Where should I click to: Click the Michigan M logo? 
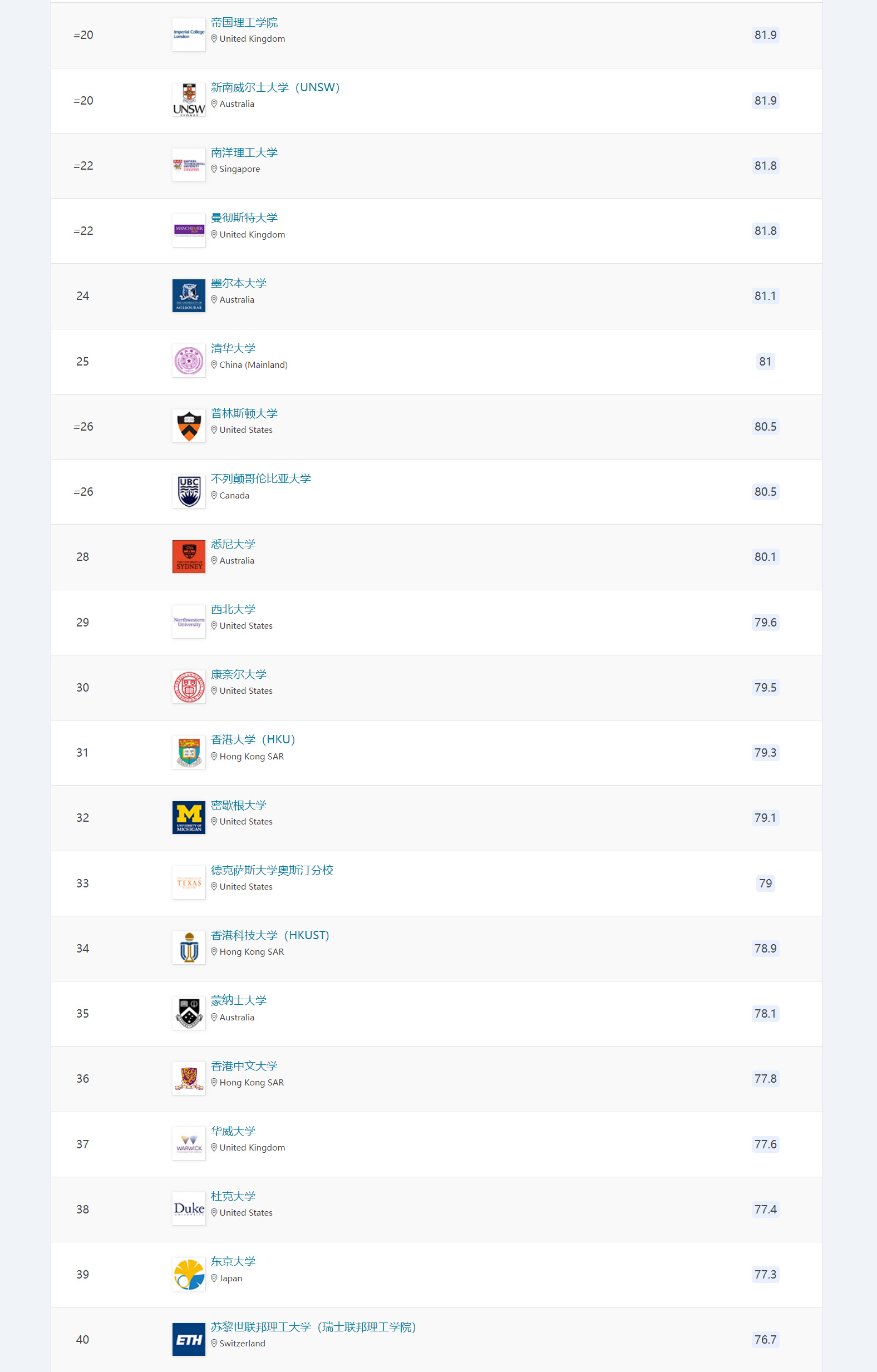click(x=189, y=818)
